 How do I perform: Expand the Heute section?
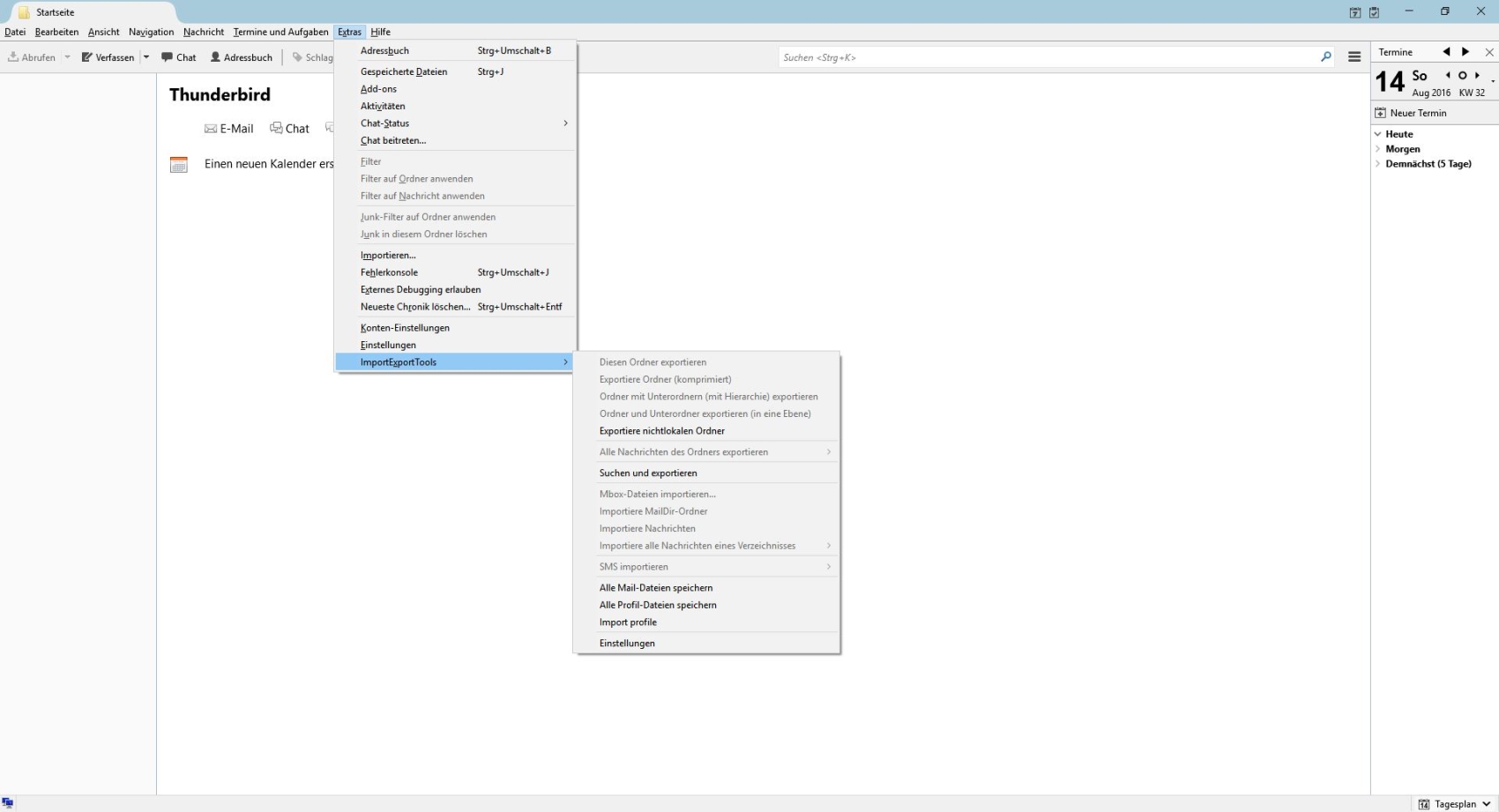[1378, 134]
